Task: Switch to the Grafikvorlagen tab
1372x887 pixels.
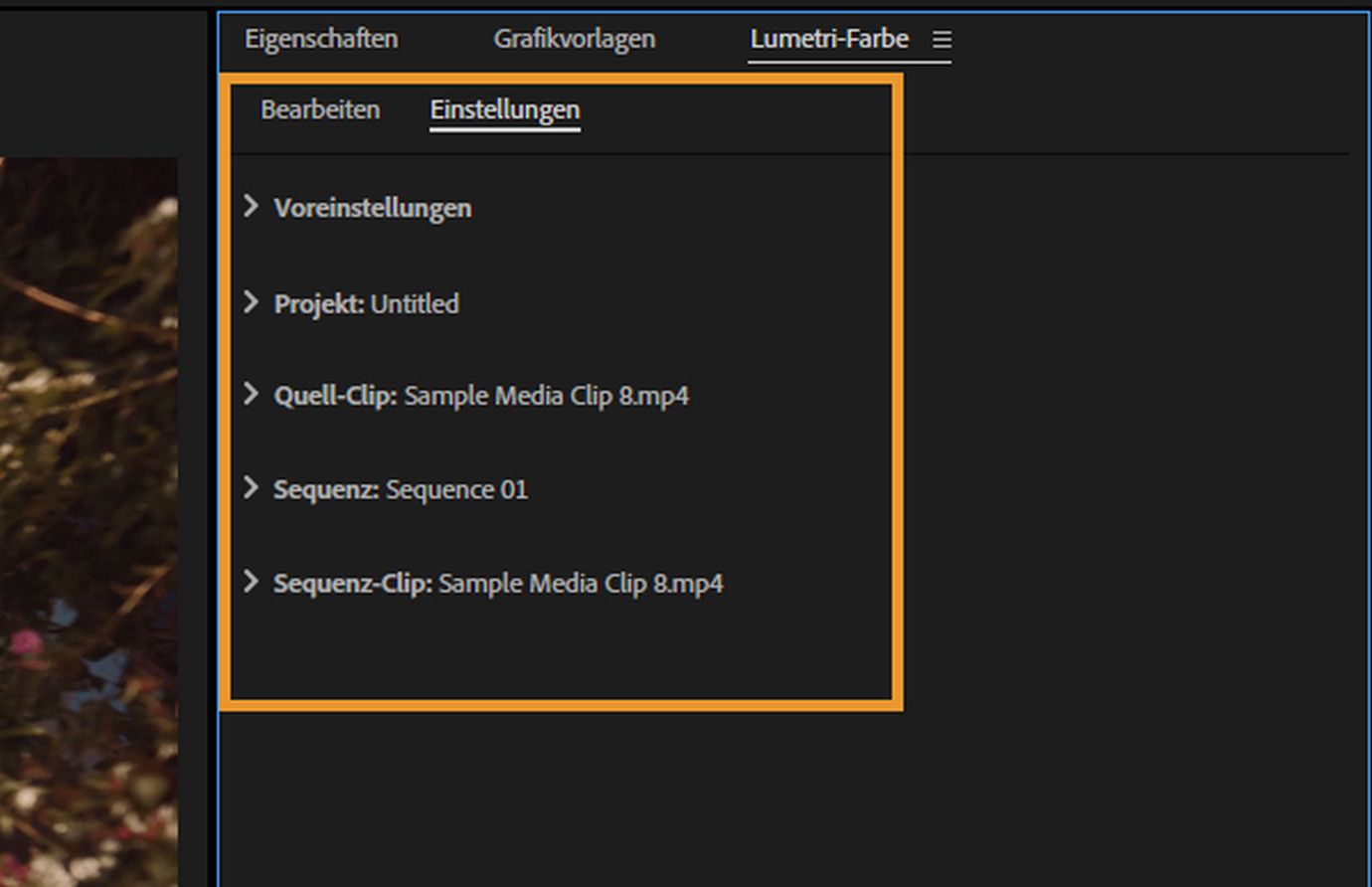Action: (x=574, y=39)
